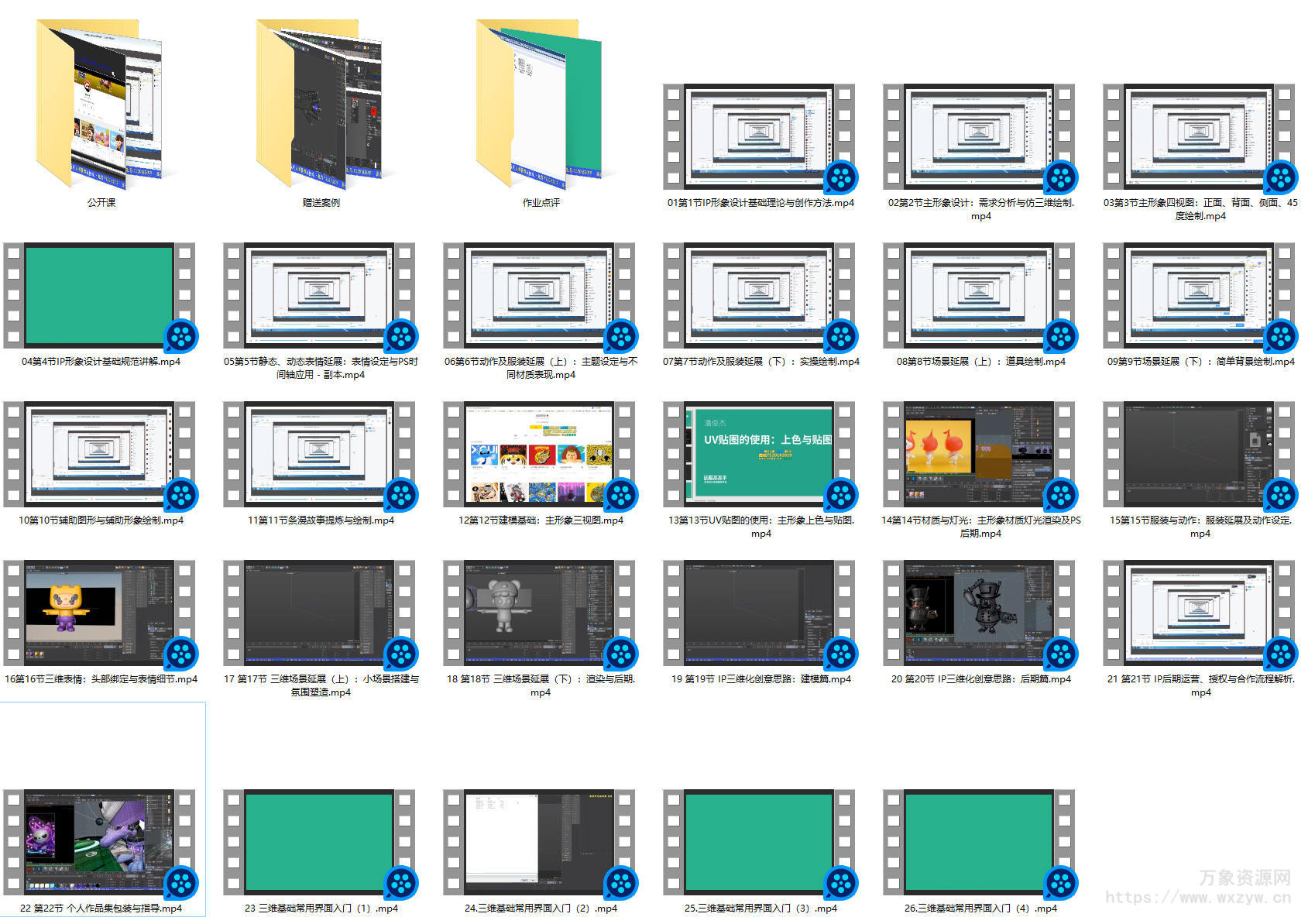Select the 14第14节材质与灯光 video thumbnail

979,455
